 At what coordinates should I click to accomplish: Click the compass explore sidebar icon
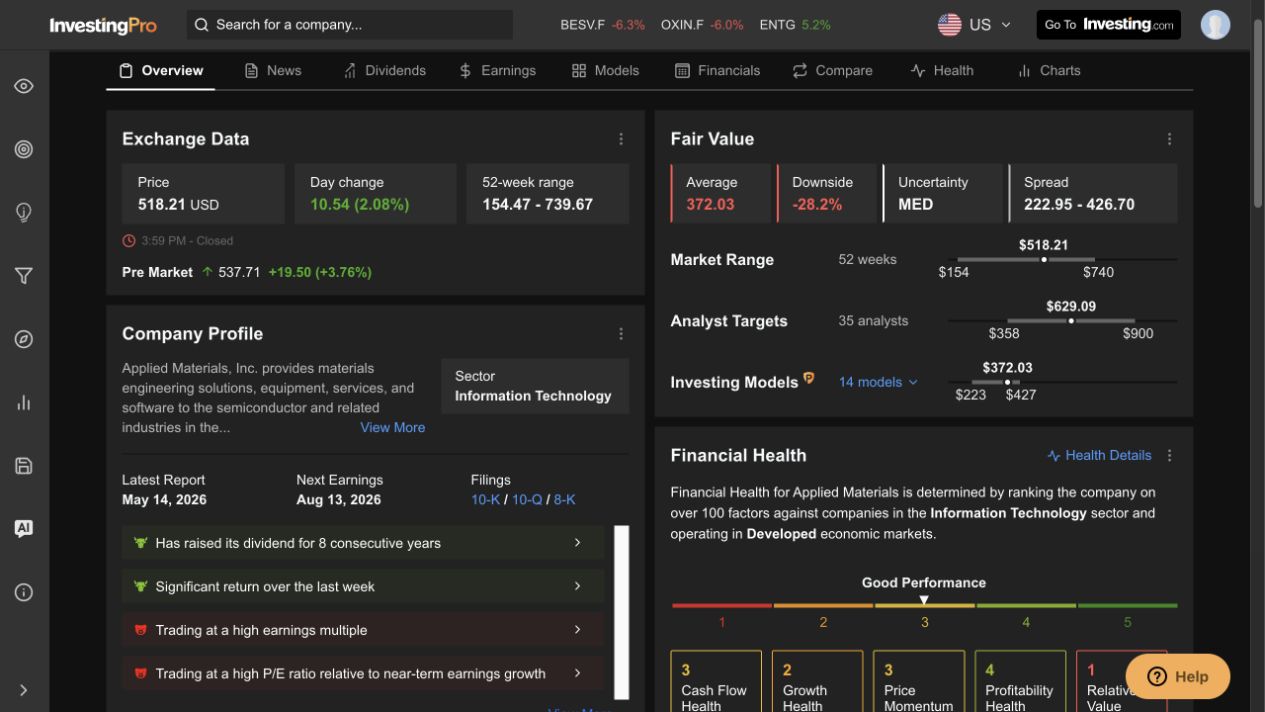click(x=23, y=339)
